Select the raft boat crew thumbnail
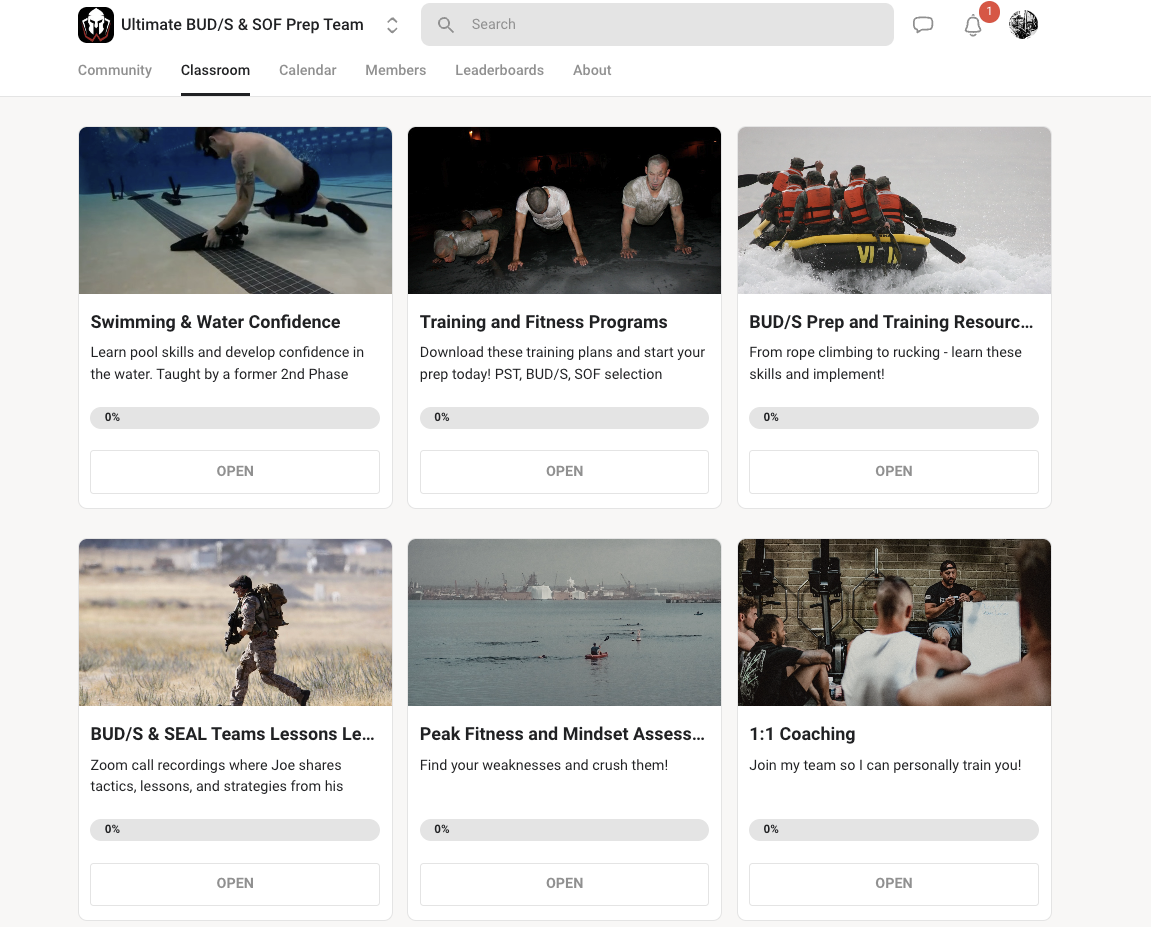This screenshot has width=1151, height=927. point(893,210)
